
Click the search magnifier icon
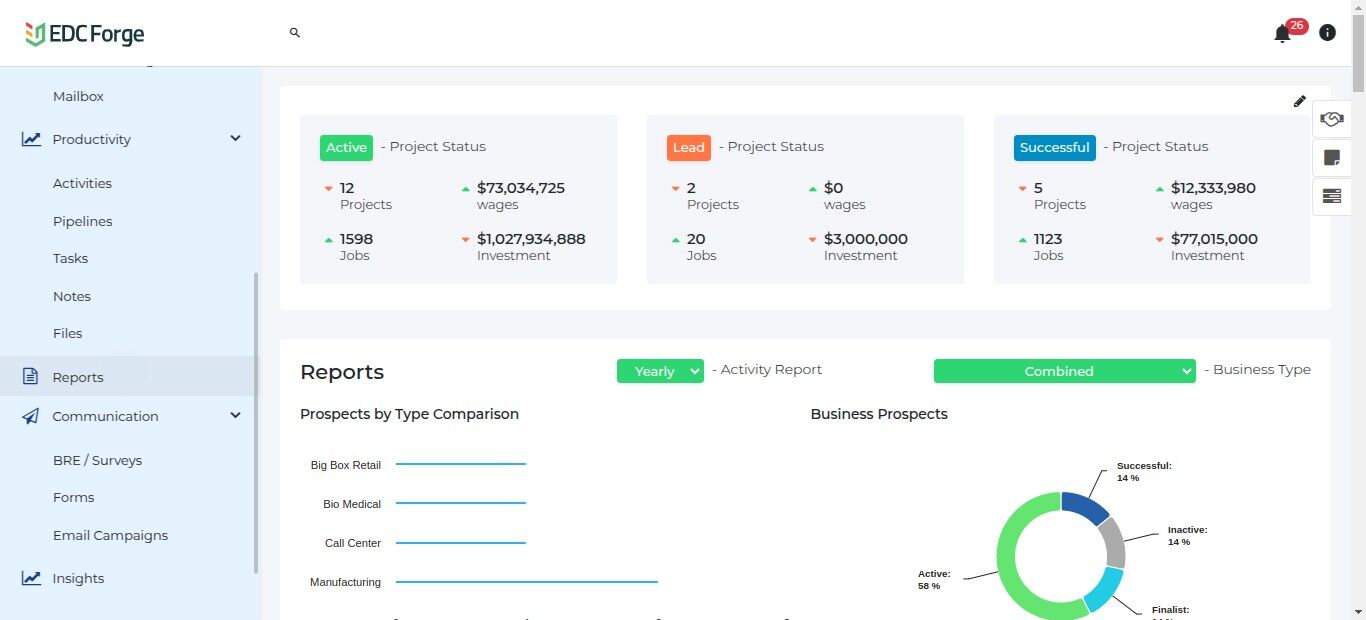tap(295, 33)
